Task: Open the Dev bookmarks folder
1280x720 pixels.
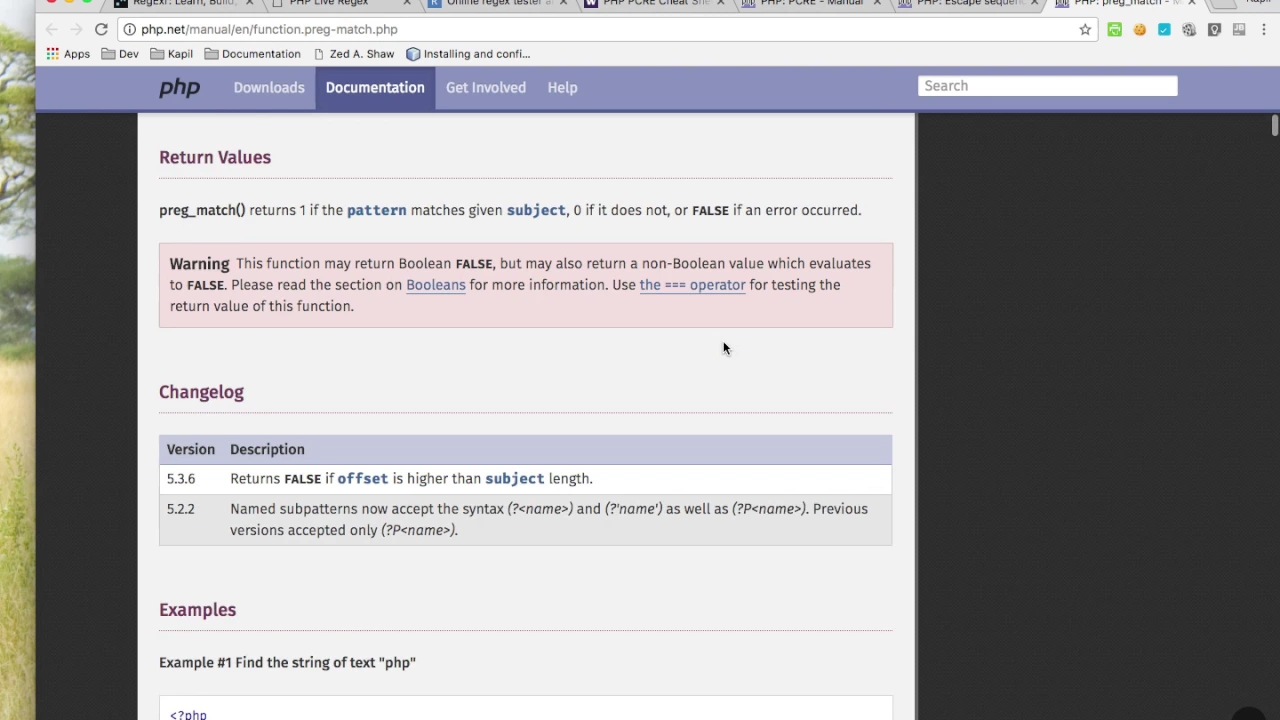Action: pos(120,54)
